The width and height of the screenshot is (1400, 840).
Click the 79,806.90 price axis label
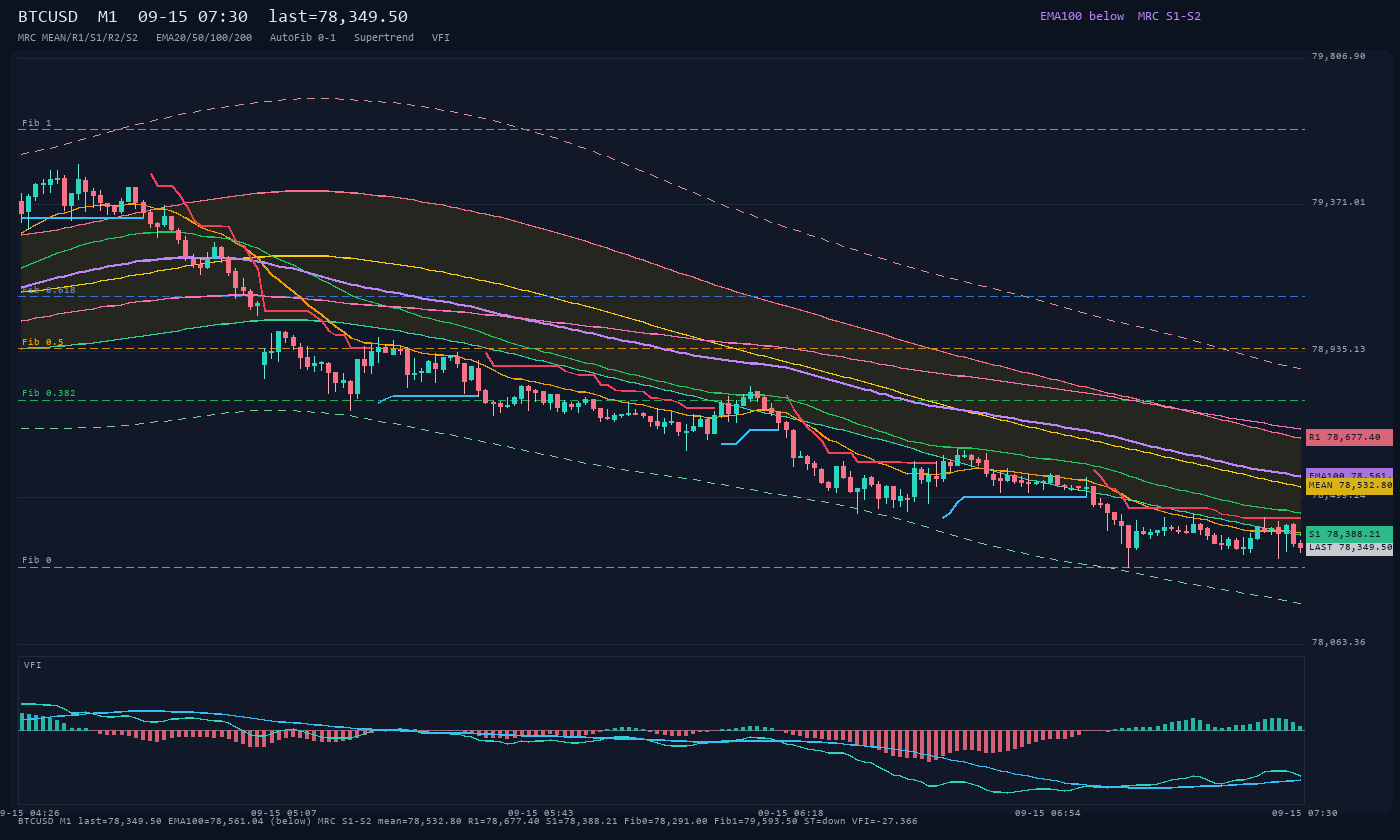click(1338, 57)
